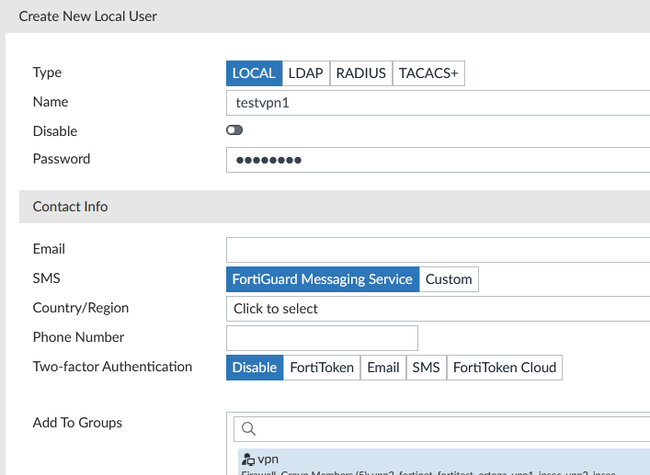Select Email two-factor authentication
This screenshot has height=475, width=650.
(x=383, y=367)
